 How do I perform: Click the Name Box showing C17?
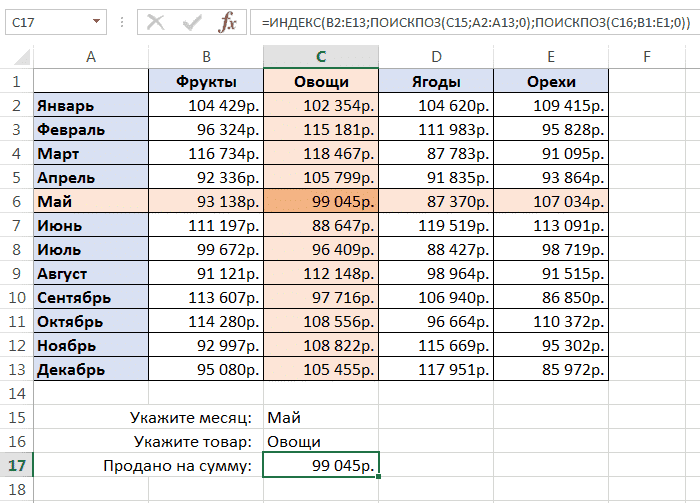point(56,22)
